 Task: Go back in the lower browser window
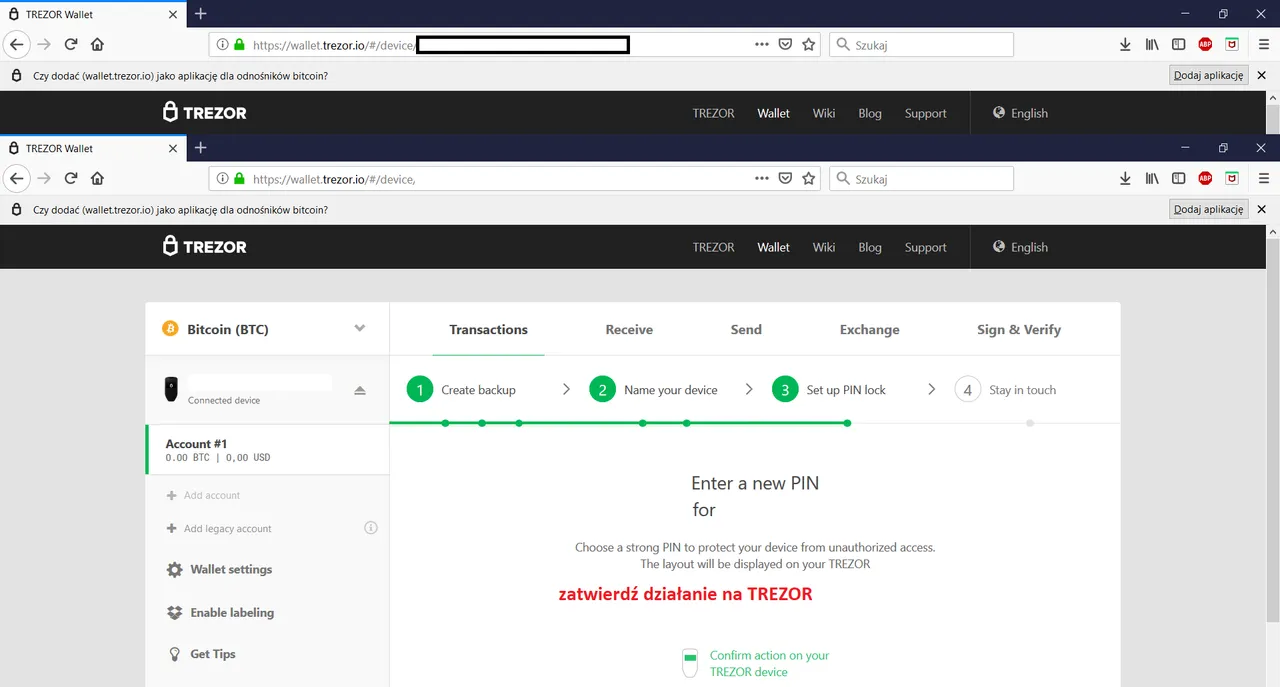click(16, 179)
